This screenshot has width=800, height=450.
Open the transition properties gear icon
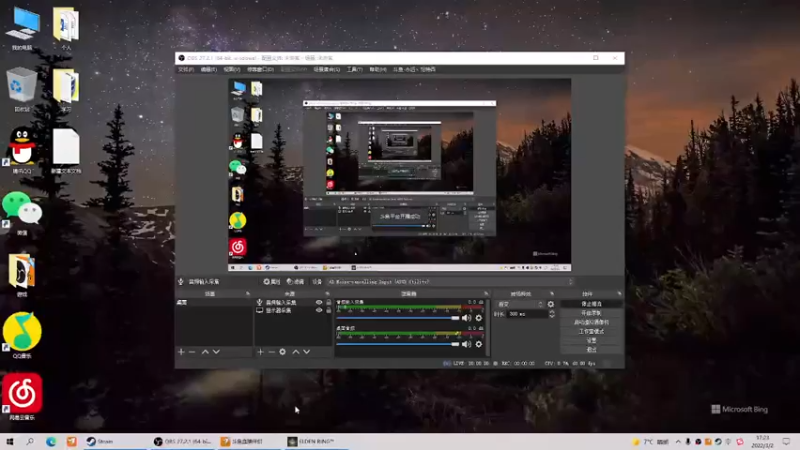(551, 304)
